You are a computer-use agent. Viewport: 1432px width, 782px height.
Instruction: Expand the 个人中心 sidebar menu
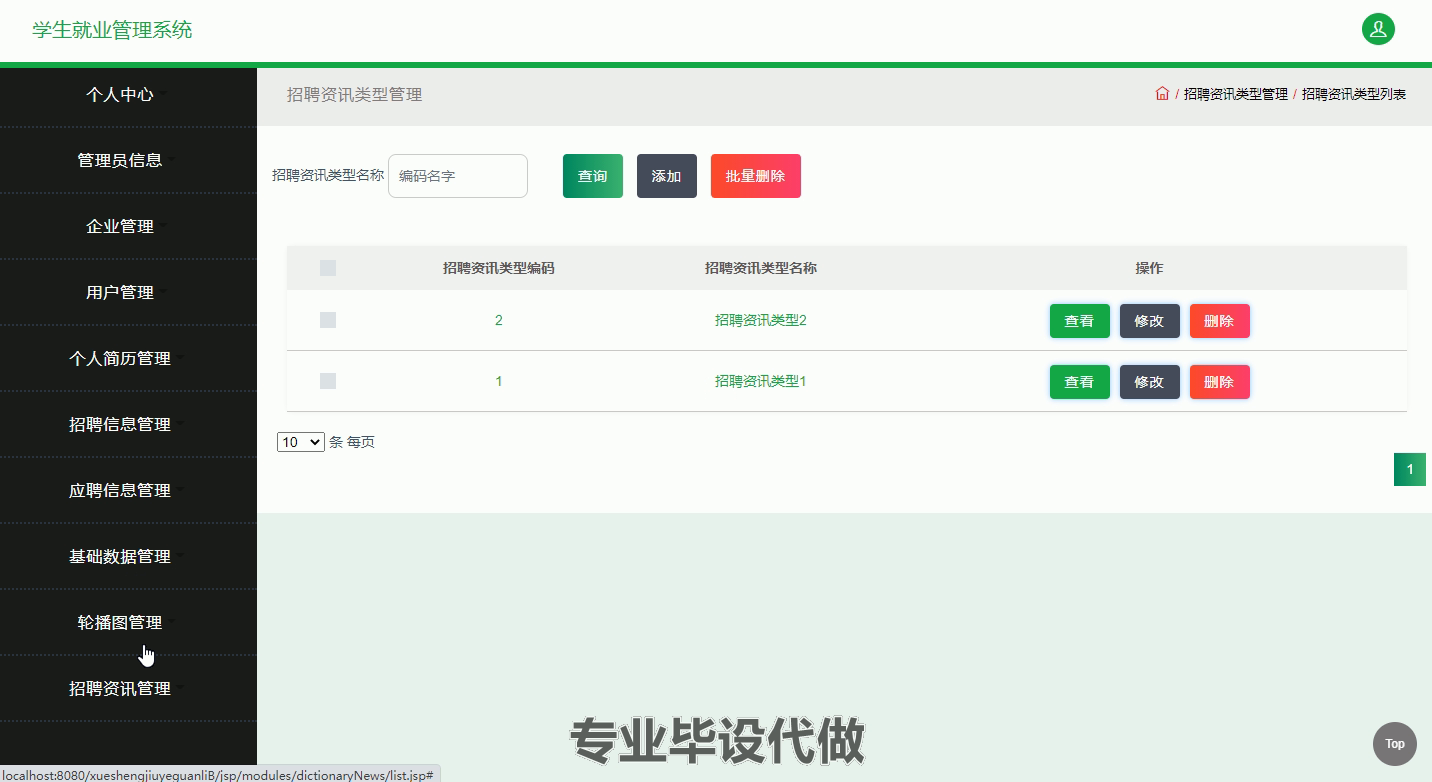tap(128, 94)
